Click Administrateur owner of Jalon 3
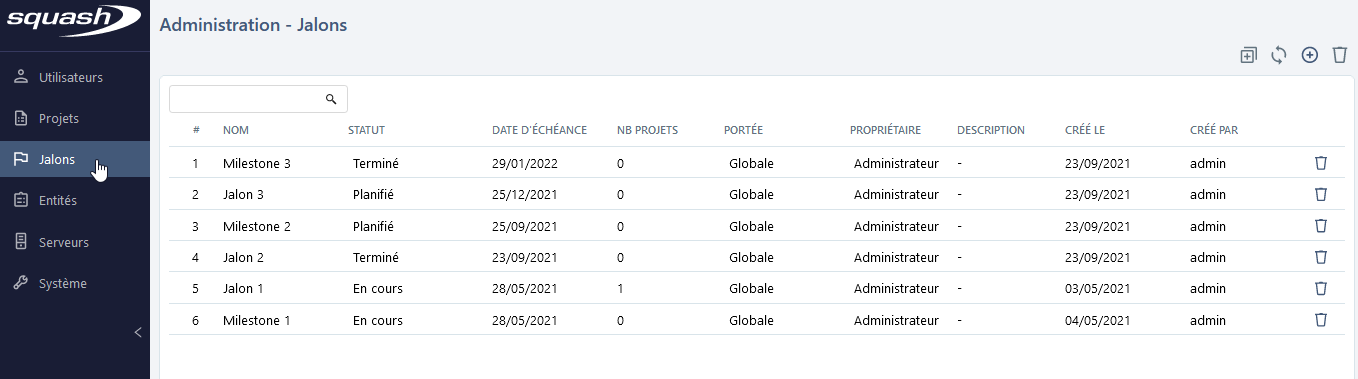The width and height of the screenshot is (1358, 379). pos(896,194)
